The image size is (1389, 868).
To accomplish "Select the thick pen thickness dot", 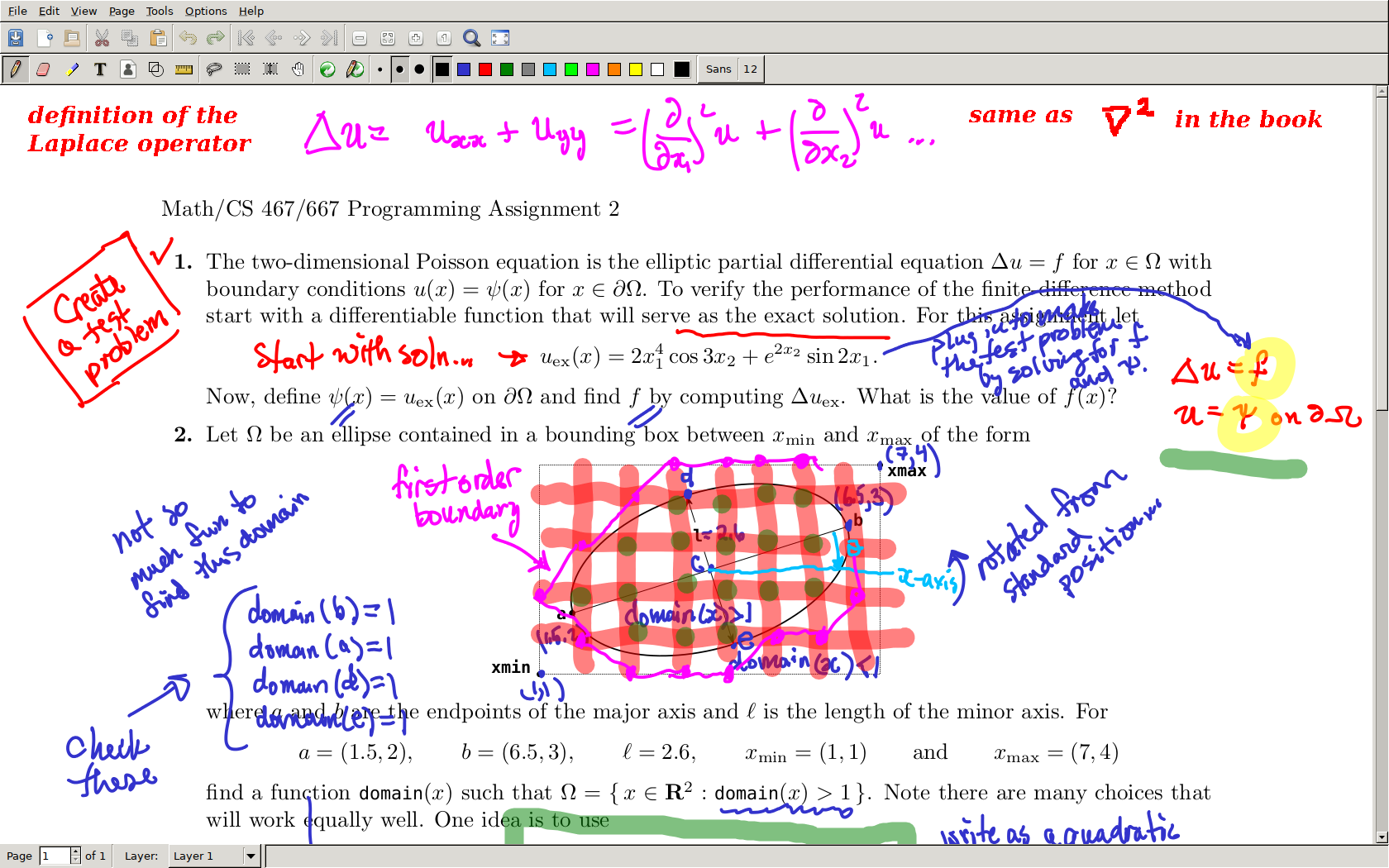I will coord(419,69).
